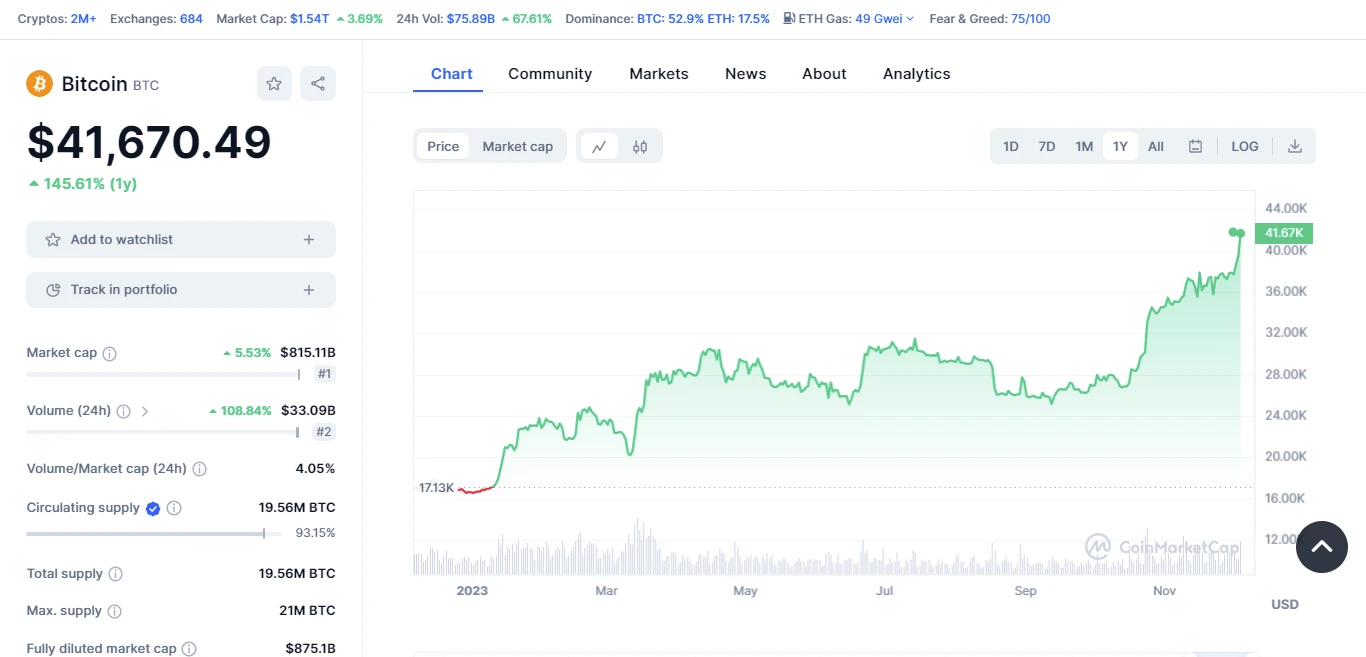Show Fully diluted market cap info icon

(x=189, y=649)
